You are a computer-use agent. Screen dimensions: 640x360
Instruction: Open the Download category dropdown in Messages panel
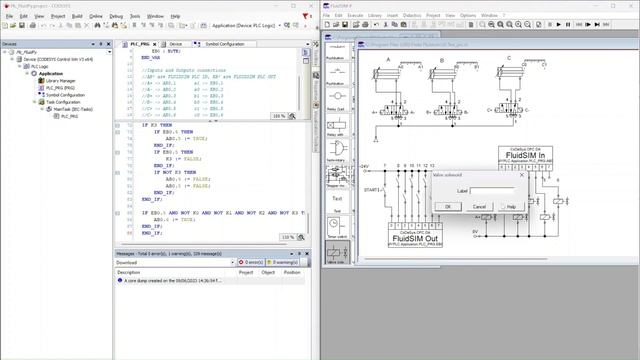[232, 262]
